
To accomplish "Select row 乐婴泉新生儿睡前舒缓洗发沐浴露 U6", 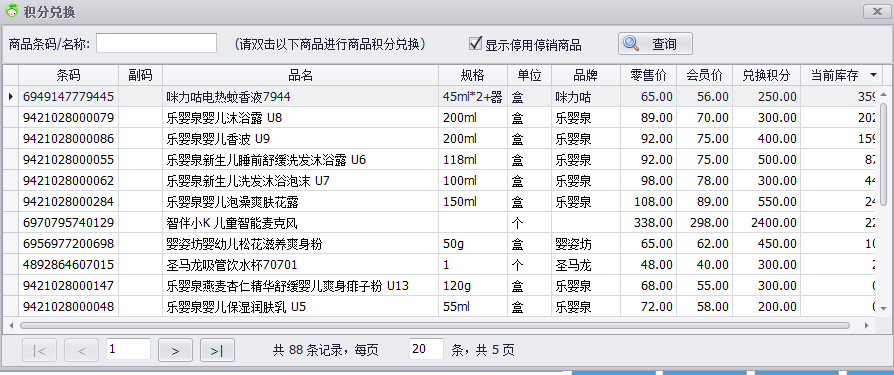I will click(x=438, y=160).
